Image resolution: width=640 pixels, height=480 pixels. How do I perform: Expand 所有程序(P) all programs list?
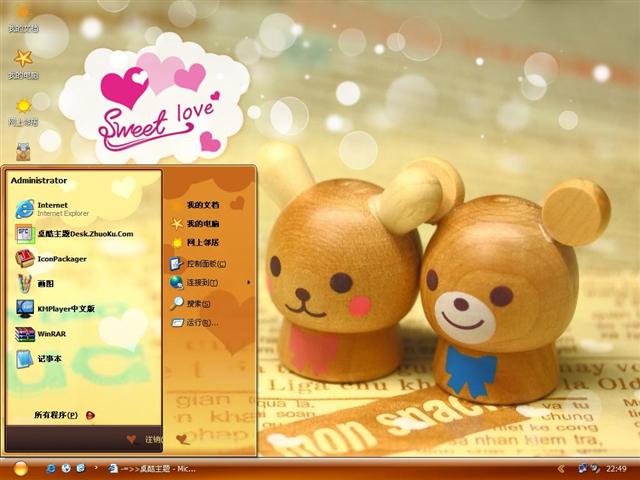tap(64, 415)
